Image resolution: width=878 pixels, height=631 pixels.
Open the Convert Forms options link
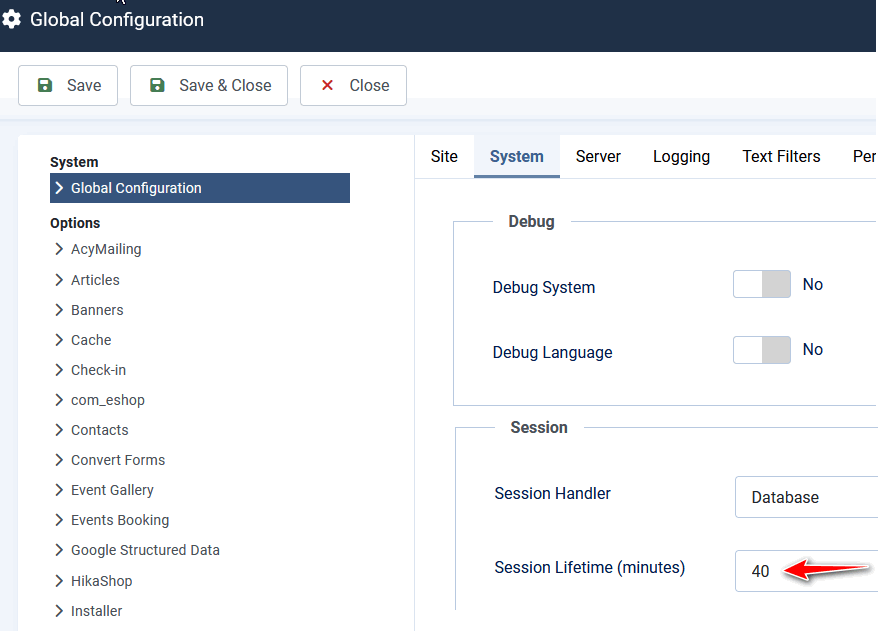coord(118,460)
